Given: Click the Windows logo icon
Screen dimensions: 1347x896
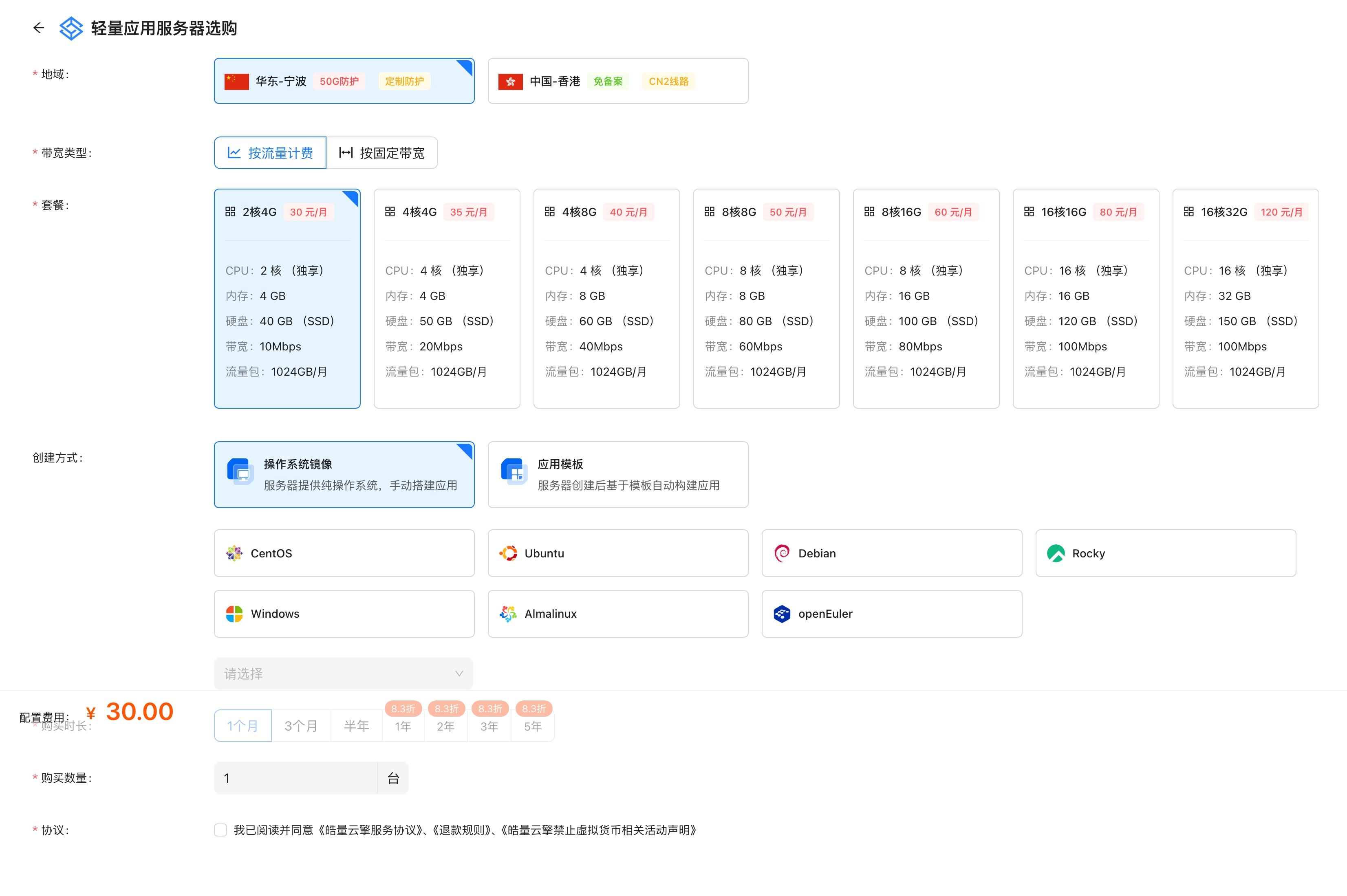Looking at the screenshot, I should pyautogui.click(x=234, y=614).
